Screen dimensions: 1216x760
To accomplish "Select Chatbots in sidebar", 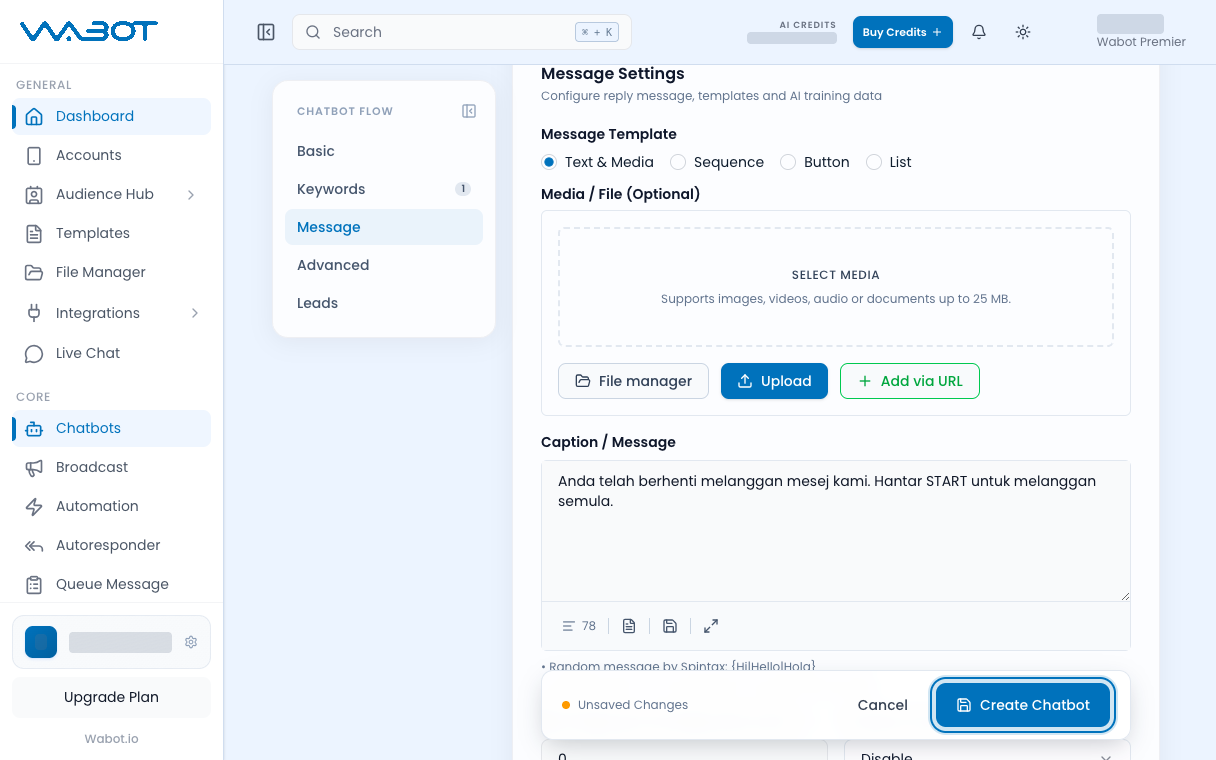I will tap(111, 428).
